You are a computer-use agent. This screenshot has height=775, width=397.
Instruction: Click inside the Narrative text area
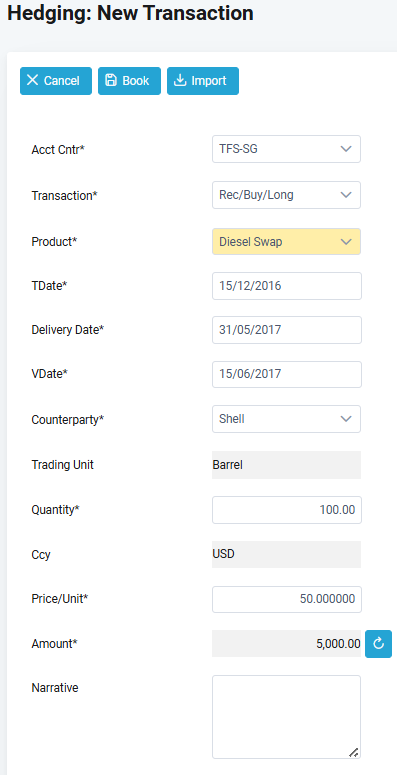pyautogui.click(x=286, y=717)
